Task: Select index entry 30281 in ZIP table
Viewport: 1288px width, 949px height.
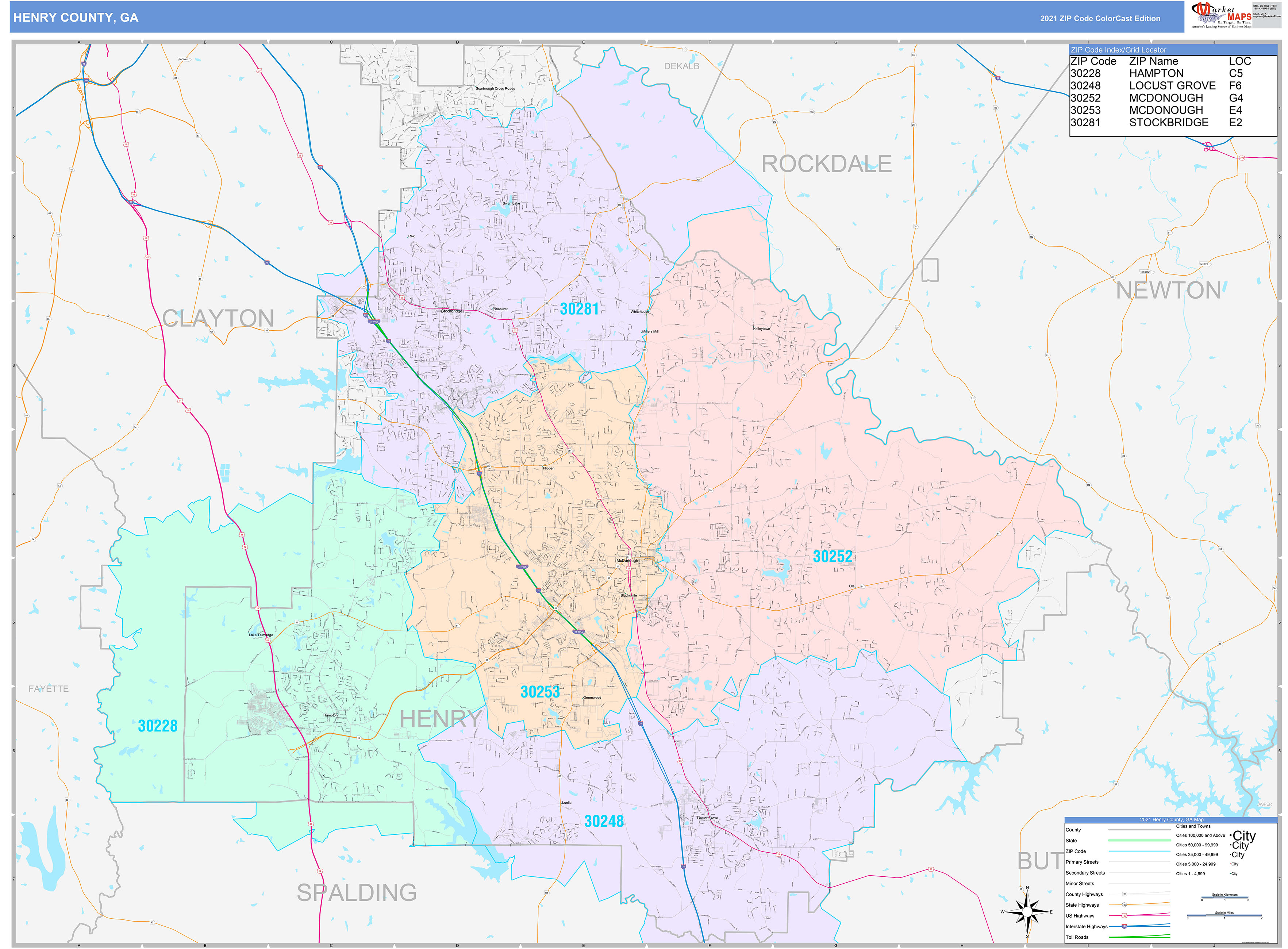Action: (1085, 122)
